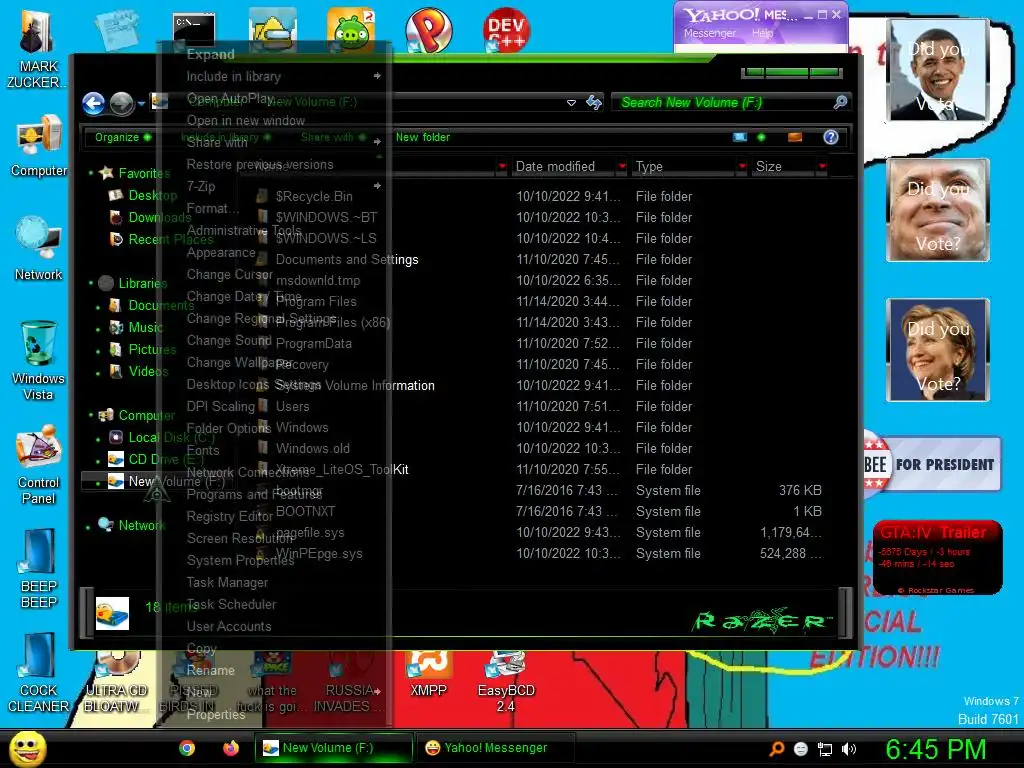Open the Type column filter arrow

point(743,167)
